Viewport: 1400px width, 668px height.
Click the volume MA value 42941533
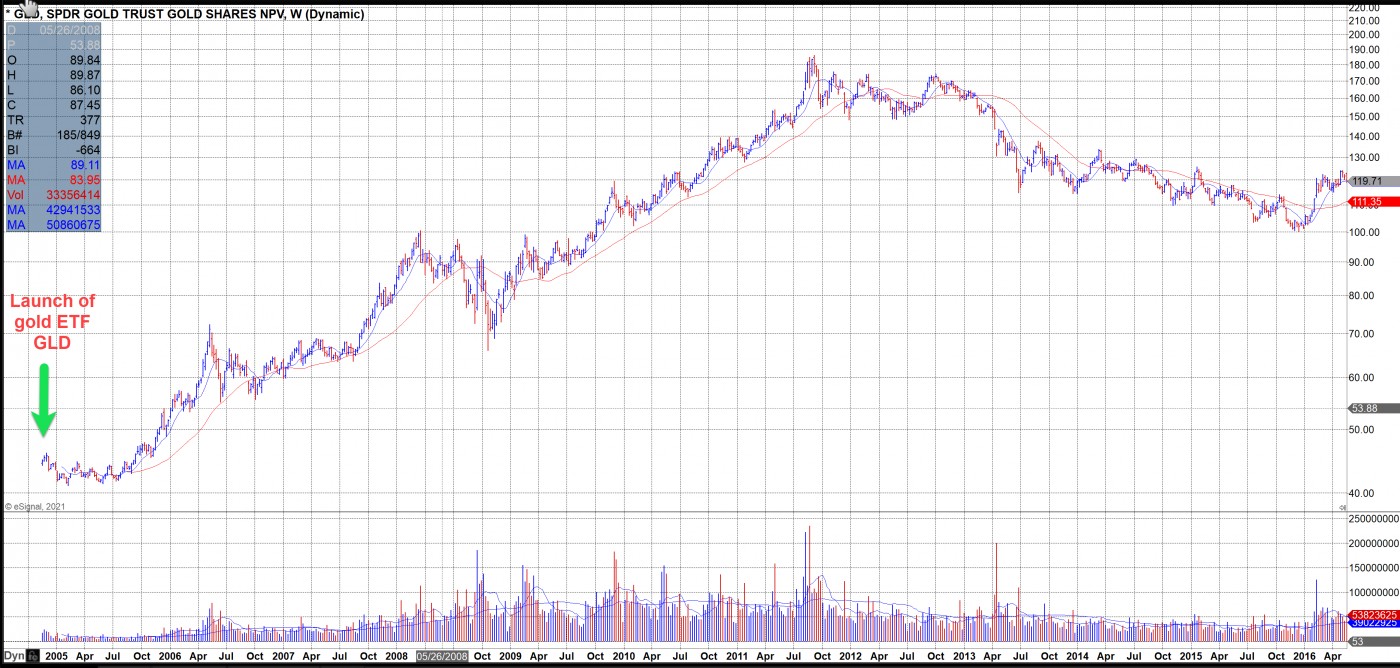[x=74, y=210]
